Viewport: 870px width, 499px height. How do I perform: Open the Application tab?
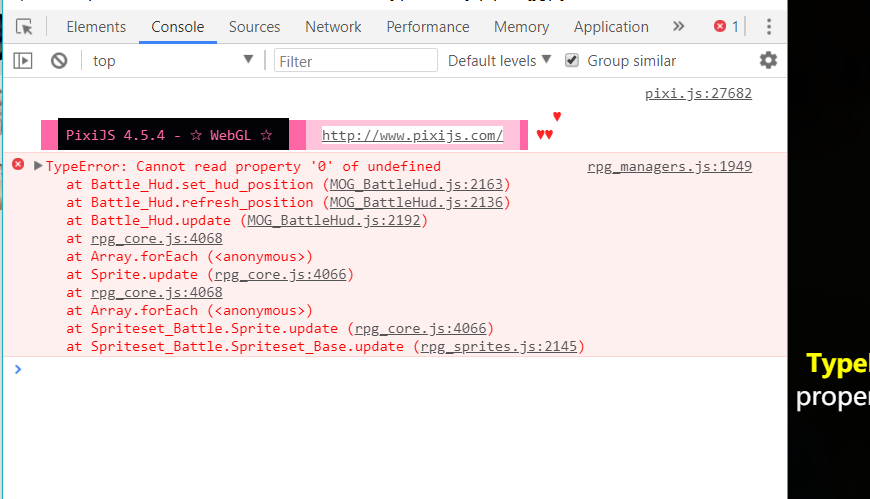[x=611, y=27]
